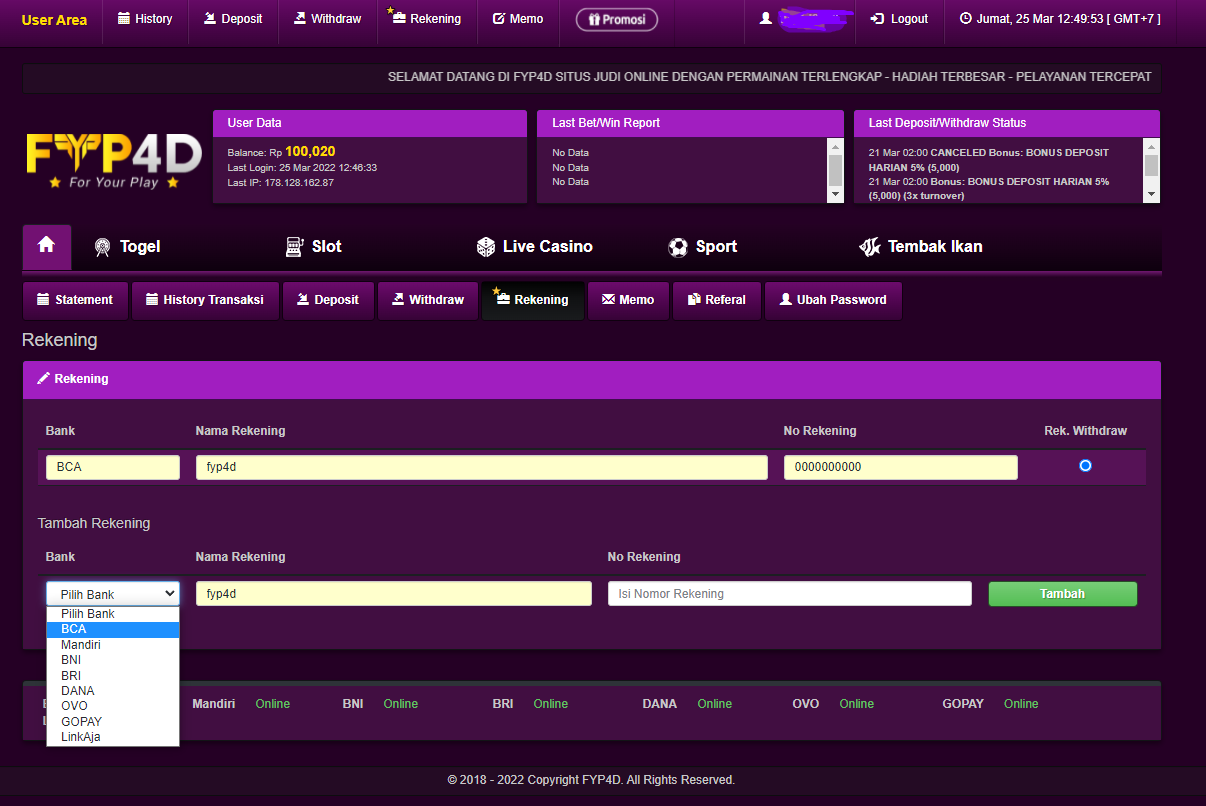The image size is (1206, 806).
Task: Click the Deposit icon in top bar
Action: 210,19
